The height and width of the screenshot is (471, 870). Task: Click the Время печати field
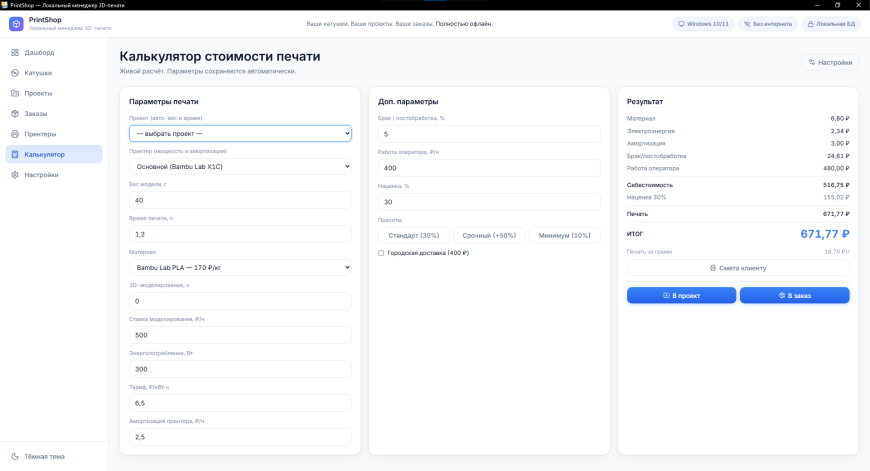coord(240,234)
